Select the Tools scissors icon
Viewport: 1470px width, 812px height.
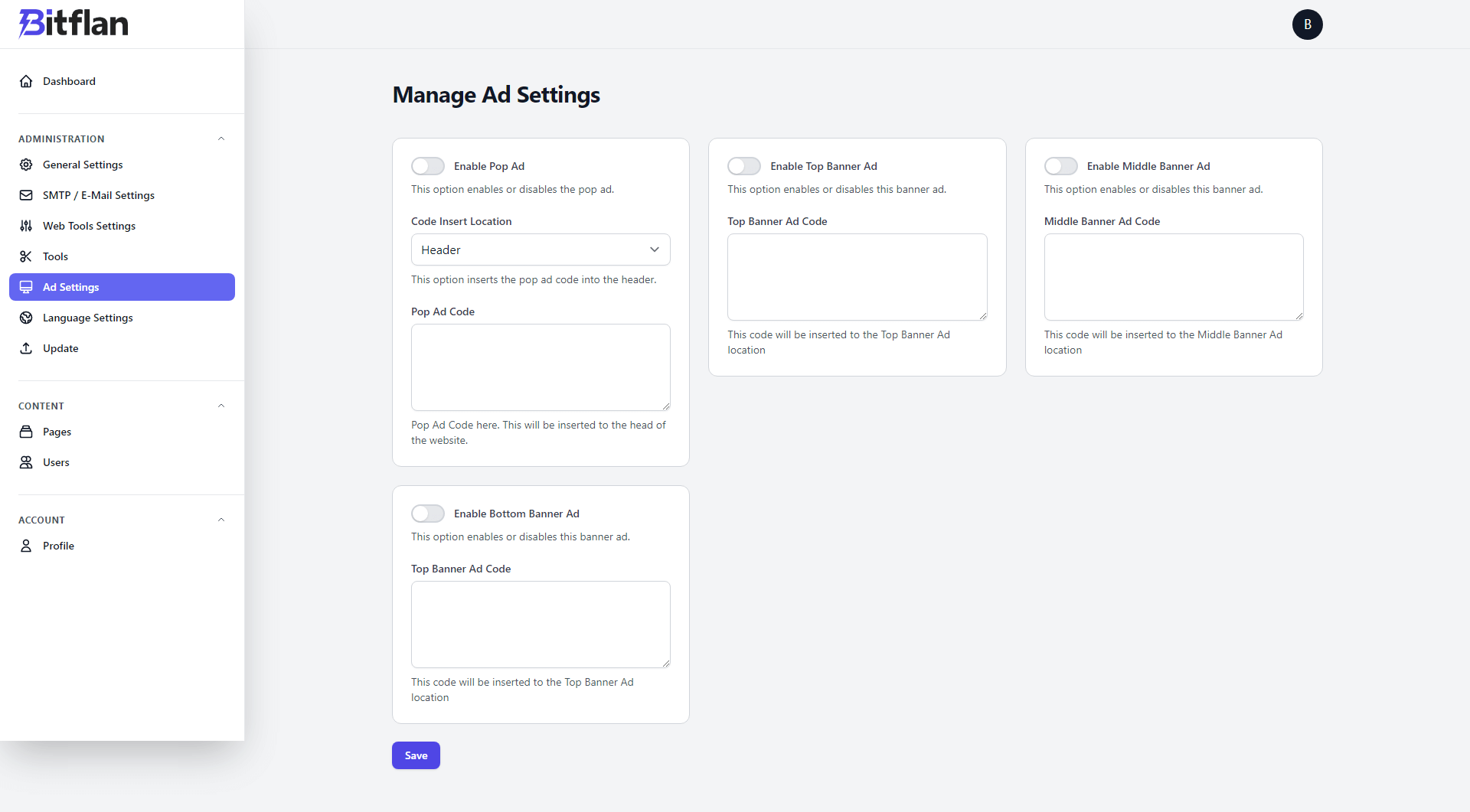[x=26, y=256]
